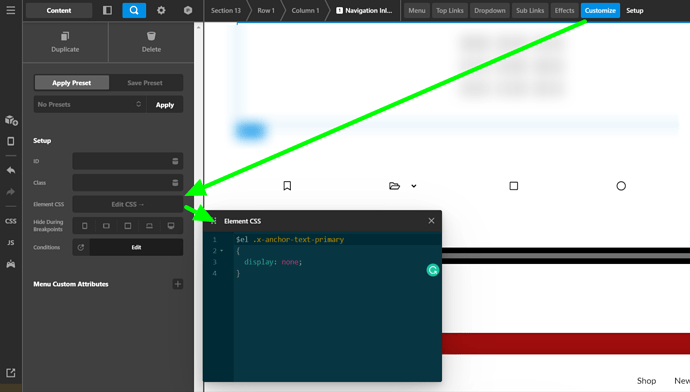Click the Edit CSS button
This screenshot has height=392, width=690.
pyautogui.click(x=128, y=204)
